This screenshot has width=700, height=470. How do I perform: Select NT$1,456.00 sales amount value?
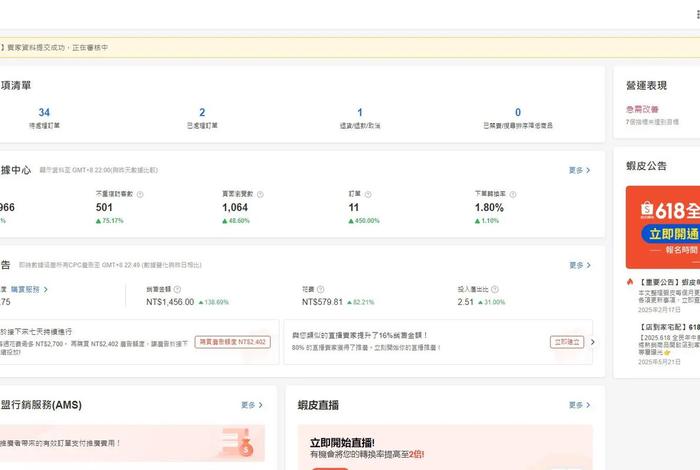pyautogui.click(x=170, y=302)
